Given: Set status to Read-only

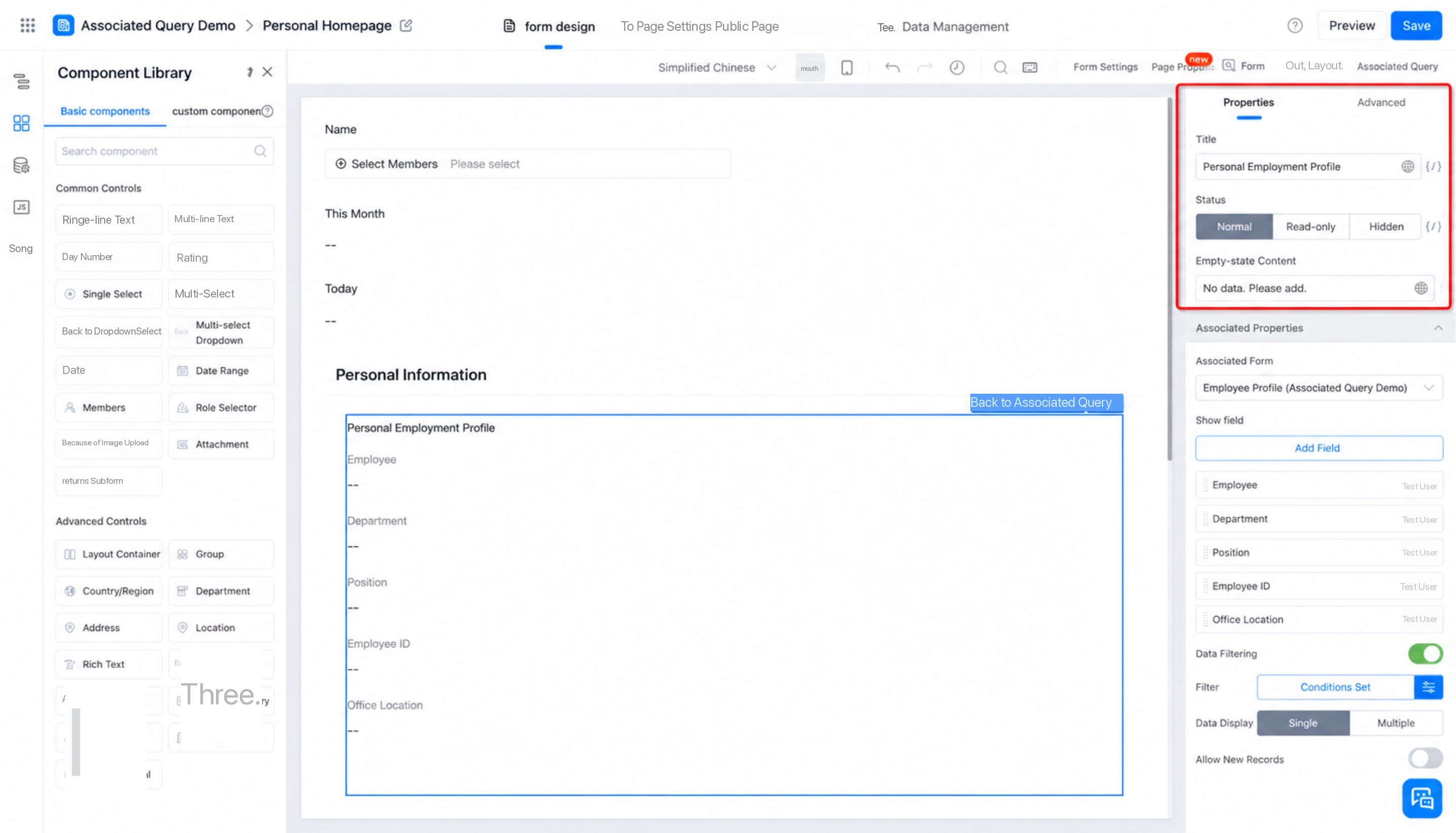Looking at the screenshot, I should coord(1310,227).
